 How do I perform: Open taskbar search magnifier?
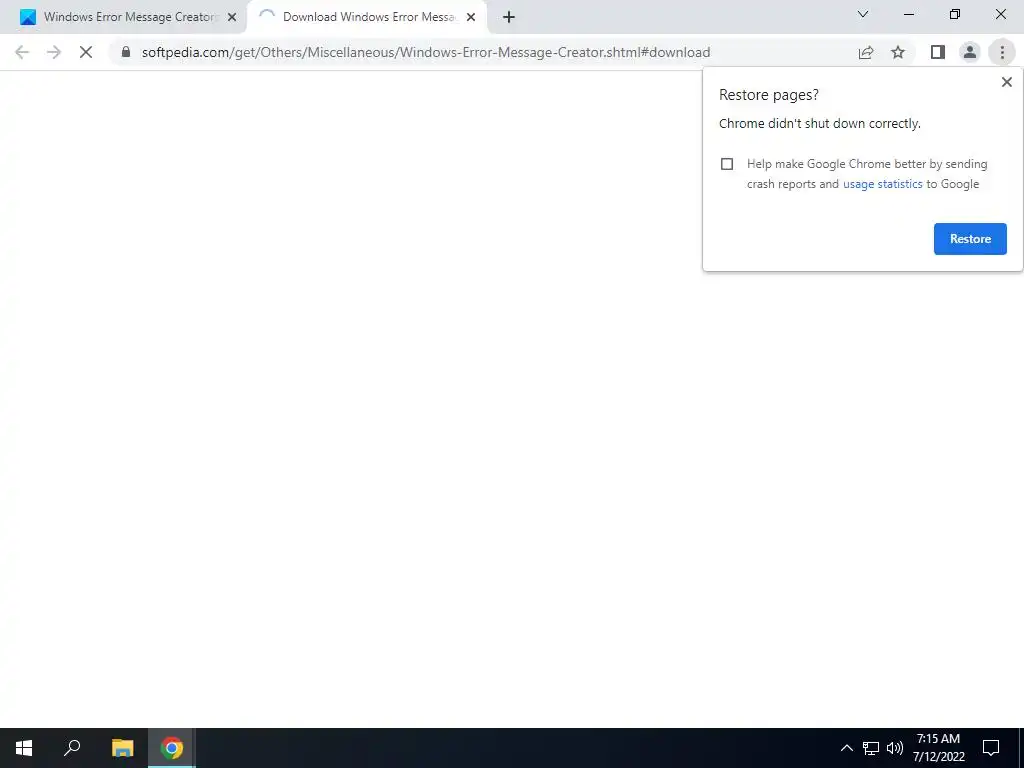pyautogui.click(x=72, y=748)
